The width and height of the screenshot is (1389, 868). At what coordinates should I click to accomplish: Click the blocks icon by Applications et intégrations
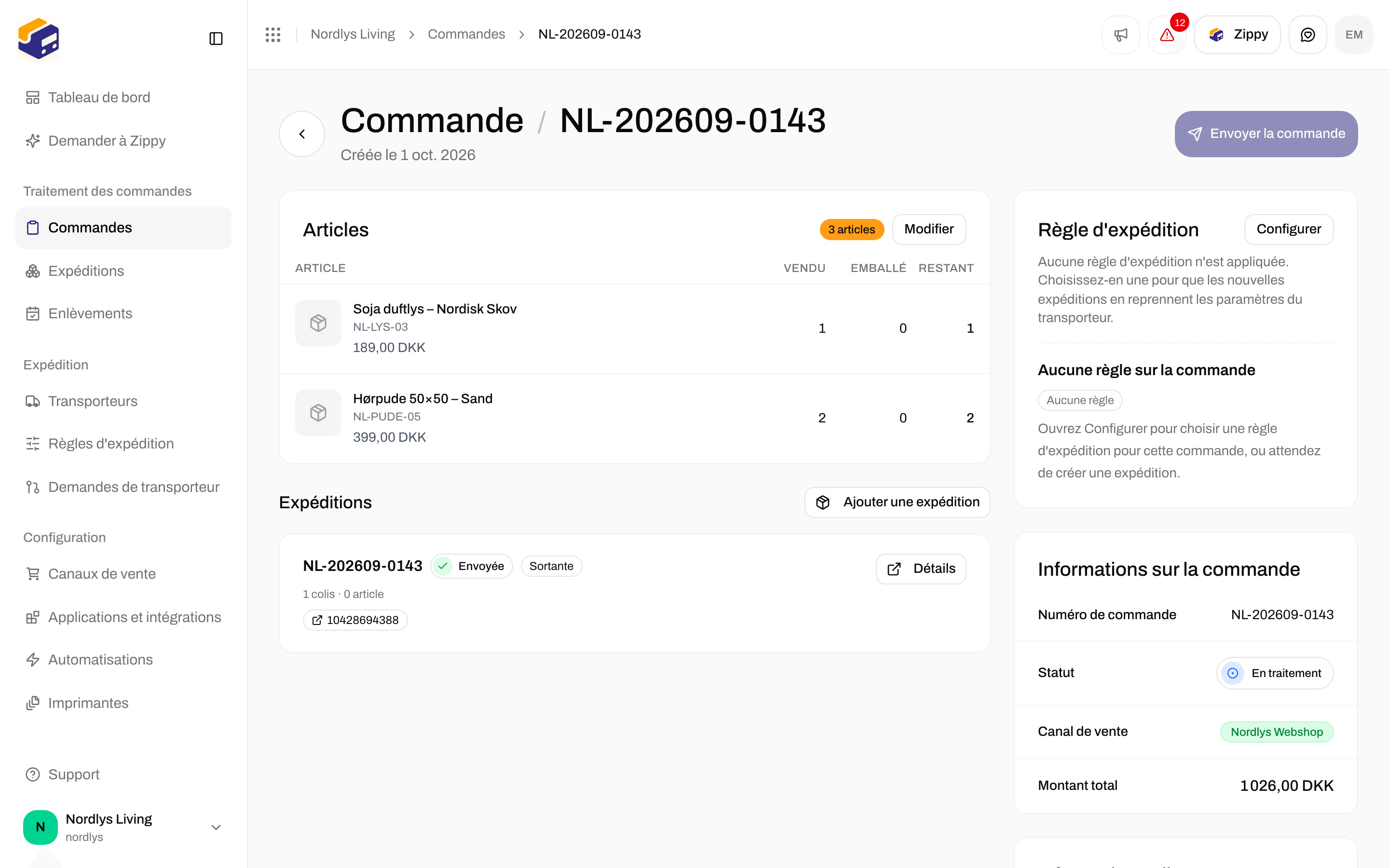[33, 617]
